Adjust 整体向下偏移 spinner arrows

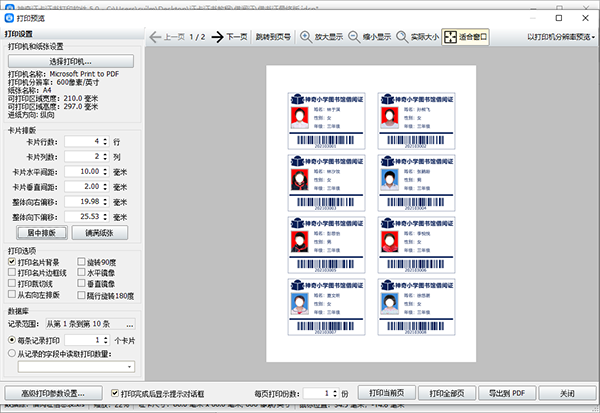106,217
